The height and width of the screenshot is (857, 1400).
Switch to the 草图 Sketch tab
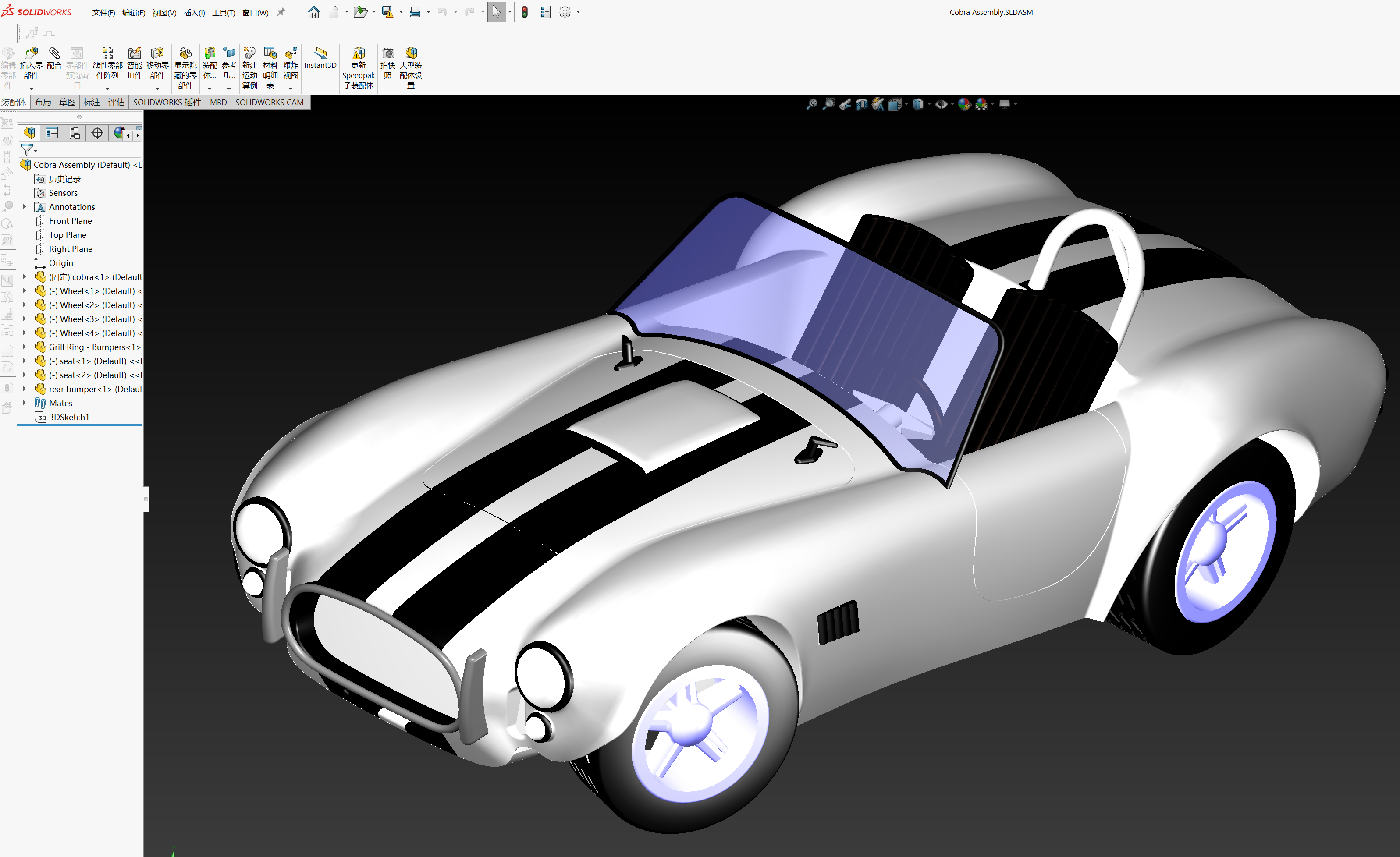click(x=67, y=102)
